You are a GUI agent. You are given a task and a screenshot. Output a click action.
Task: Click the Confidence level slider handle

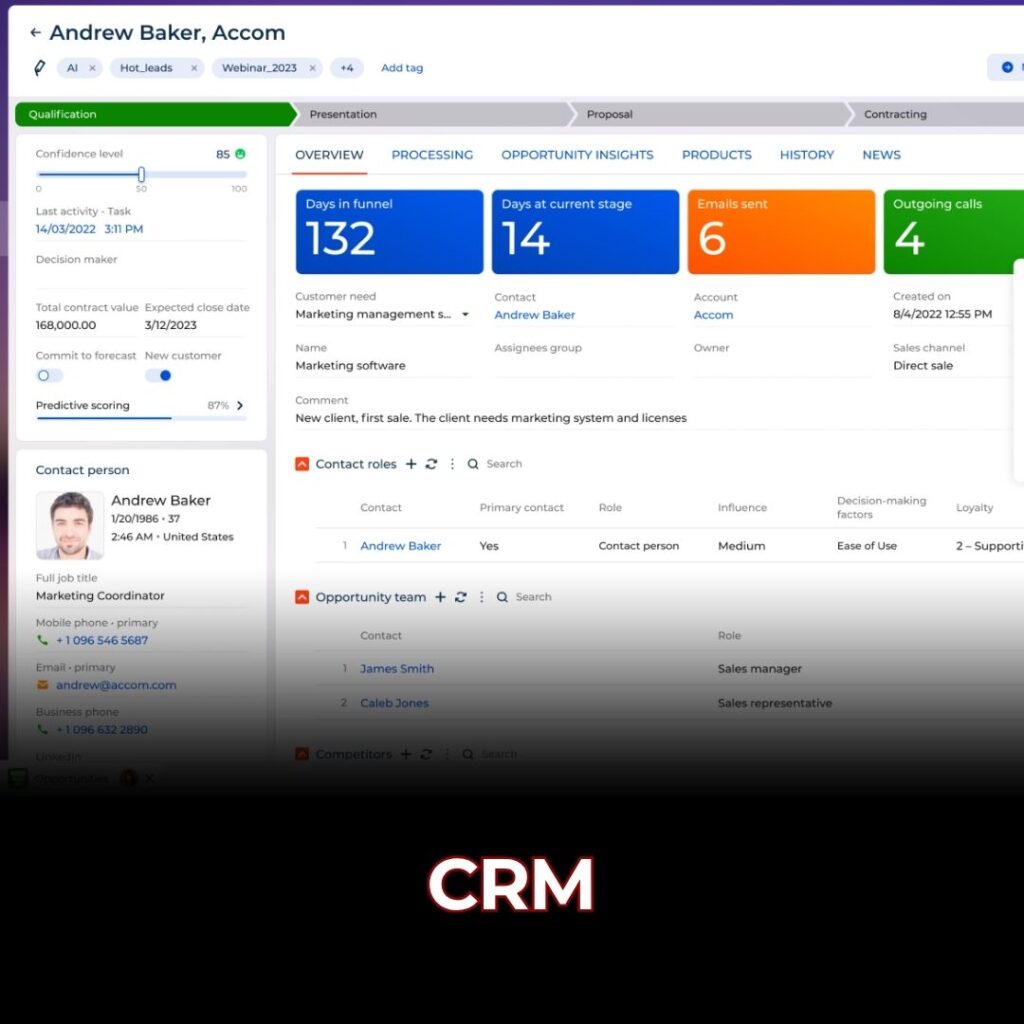coord(141,174)
